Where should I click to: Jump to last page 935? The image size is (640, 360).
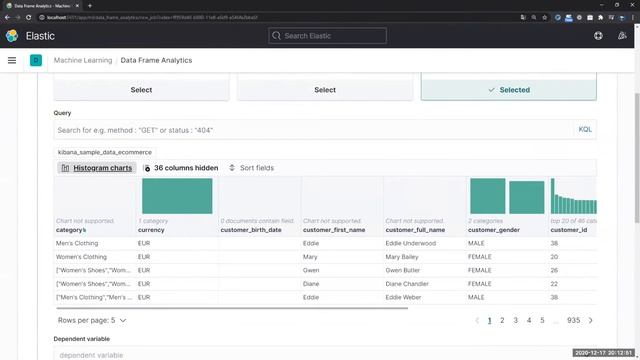click(x=573, y=320)
